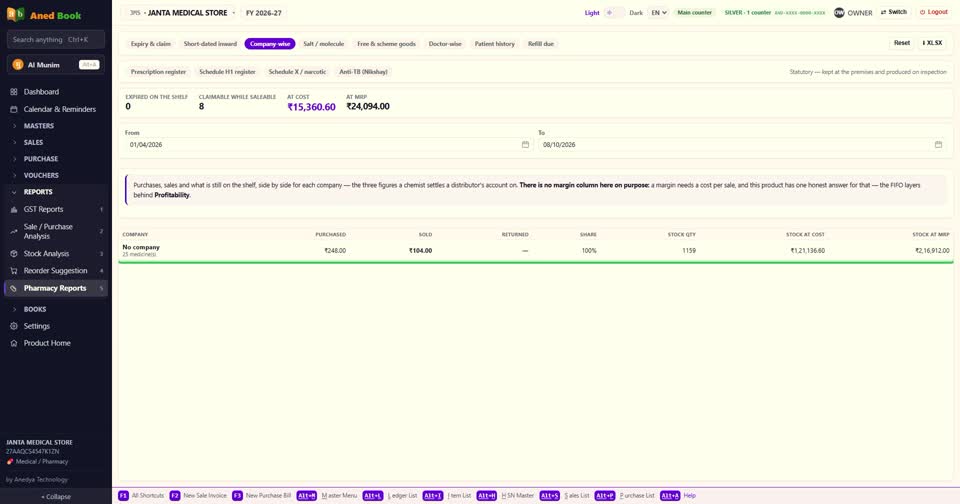Image resolution: width=960 pixels, height=504 pixels.
Task: Click the Alt+H HSN Master shortcut
Action: coord(506,495)
